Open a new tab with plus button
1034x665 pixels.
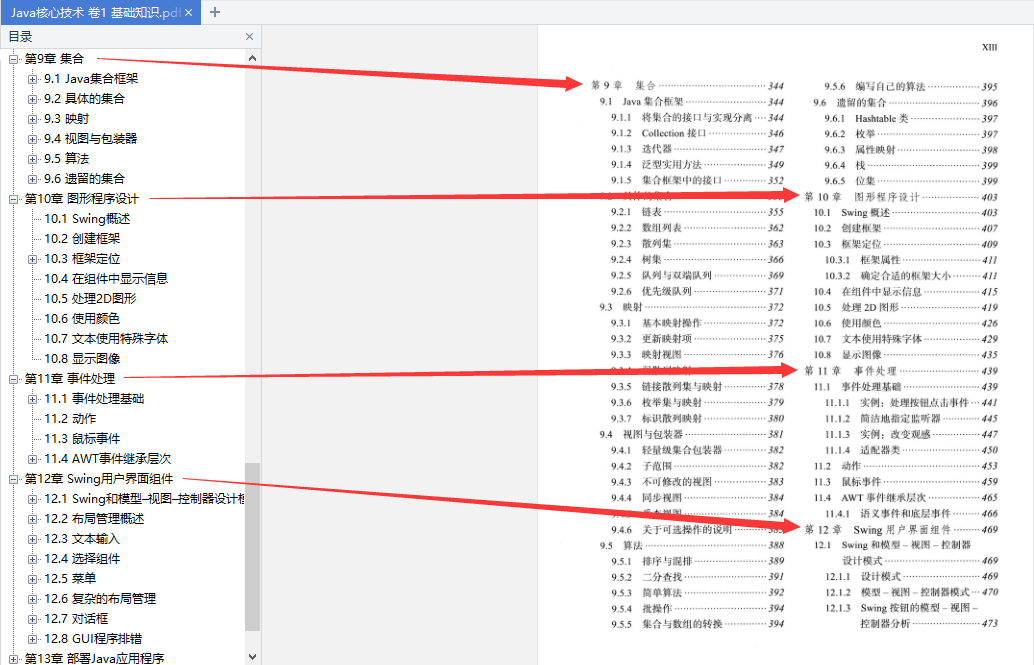tap(215, 12)
